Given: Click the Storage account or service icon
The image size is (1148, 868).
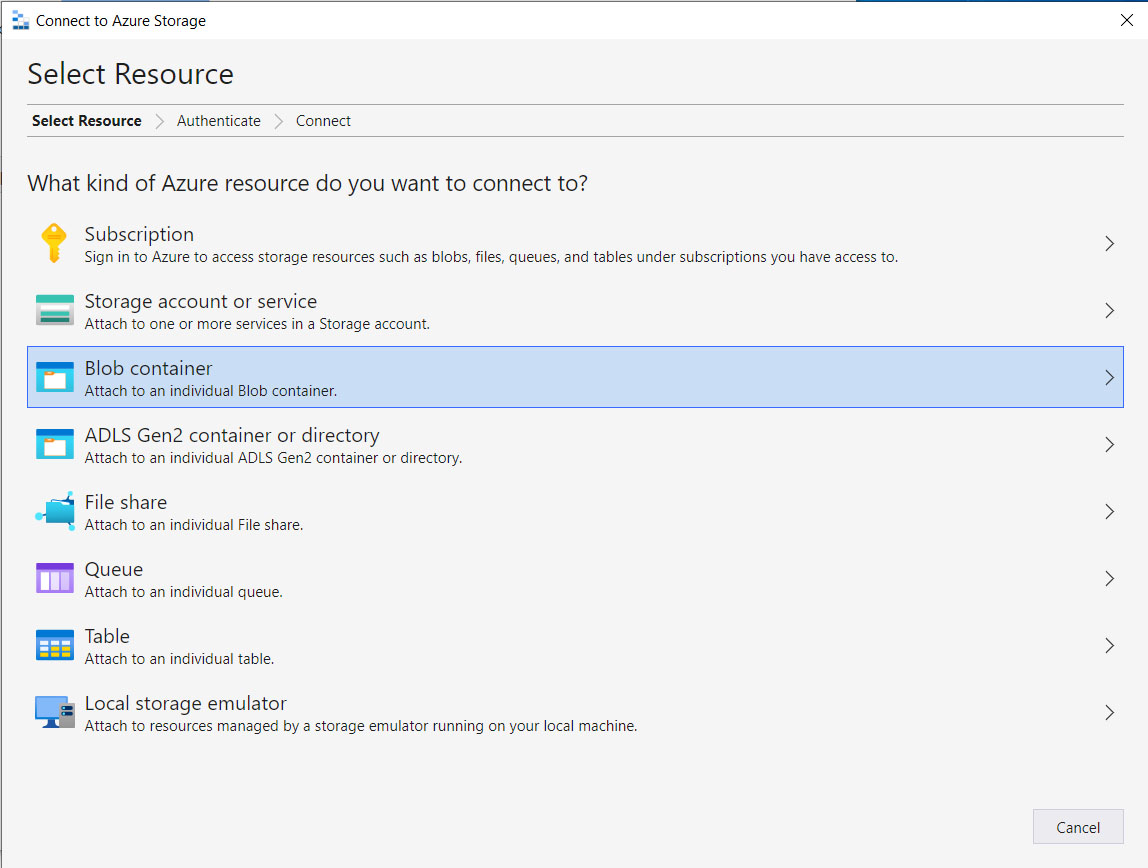Looking at the screenshot, I should tap(55, 310).
